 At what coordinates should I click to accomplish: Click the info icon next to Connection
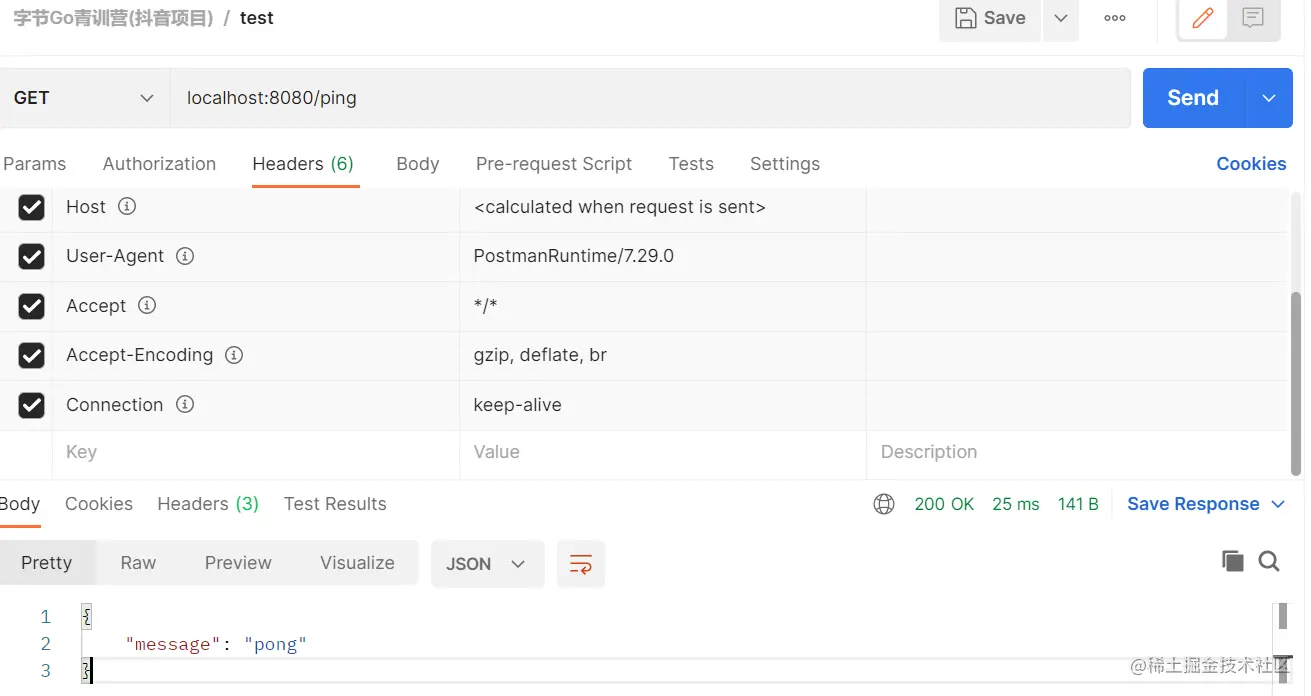click(185, 404)
